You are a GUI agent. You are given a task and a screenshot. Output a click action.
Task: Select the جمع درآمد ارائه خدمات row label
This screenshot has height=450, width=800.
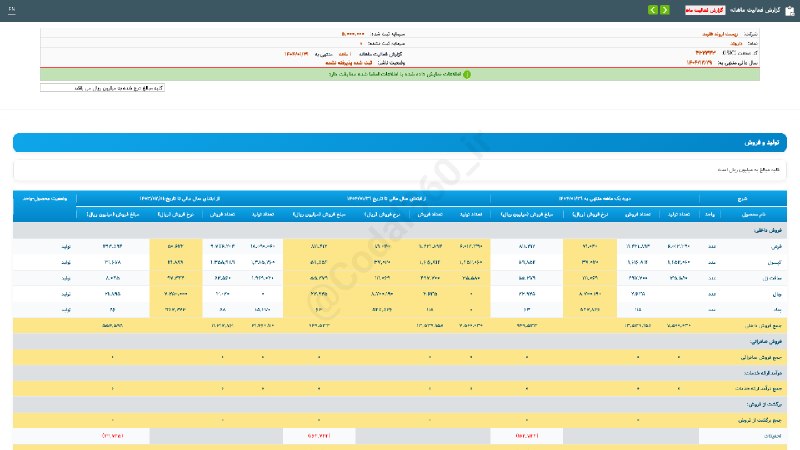click(x=759, y=389)
